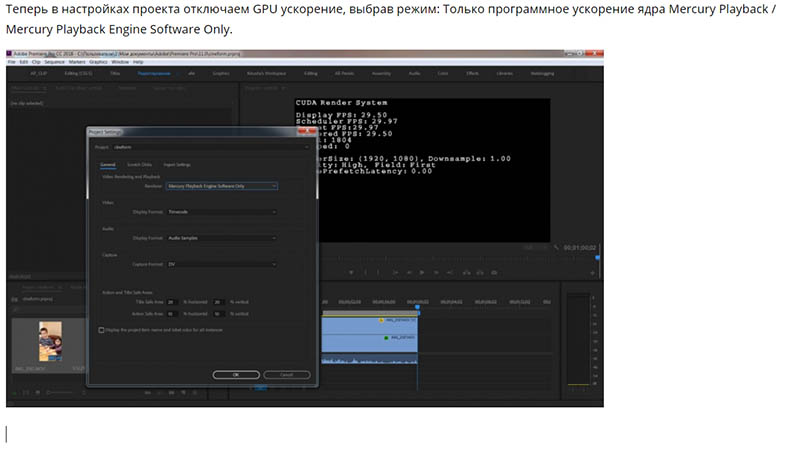Adjust the Project panel thumbnail zoom slider
This screenshot has width=800, height=454.
click(60, 393)
